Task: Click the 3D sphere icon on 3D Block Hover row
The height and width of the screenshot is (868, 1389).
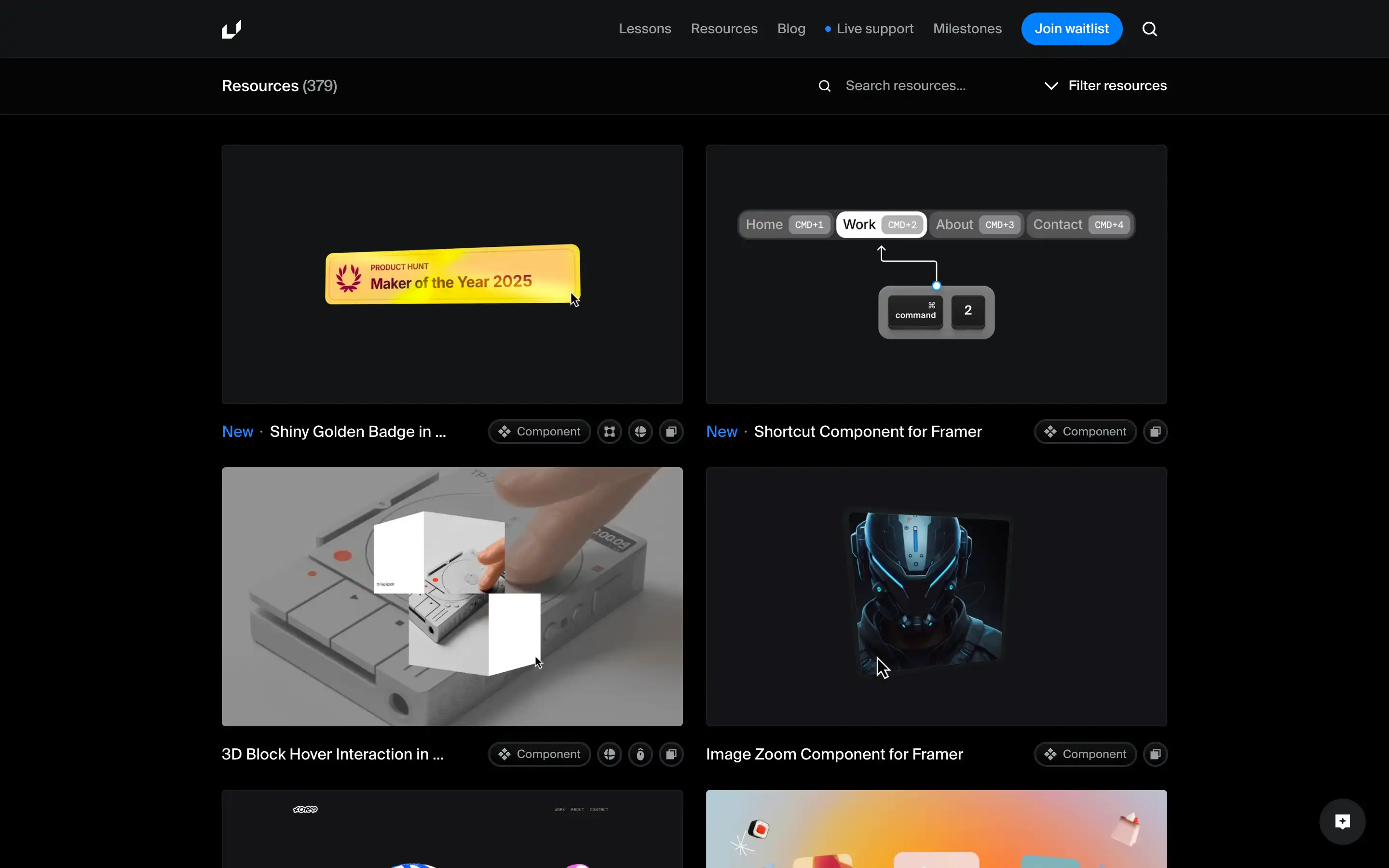Action: pos(610,754)
